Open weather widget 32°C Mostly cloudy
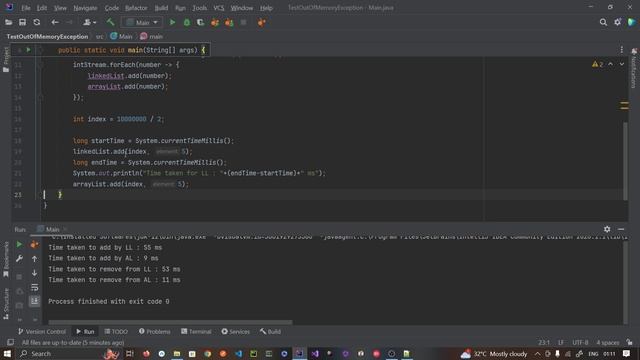The width and height of the screenshot is (640, 360). [x=494, y=354]
